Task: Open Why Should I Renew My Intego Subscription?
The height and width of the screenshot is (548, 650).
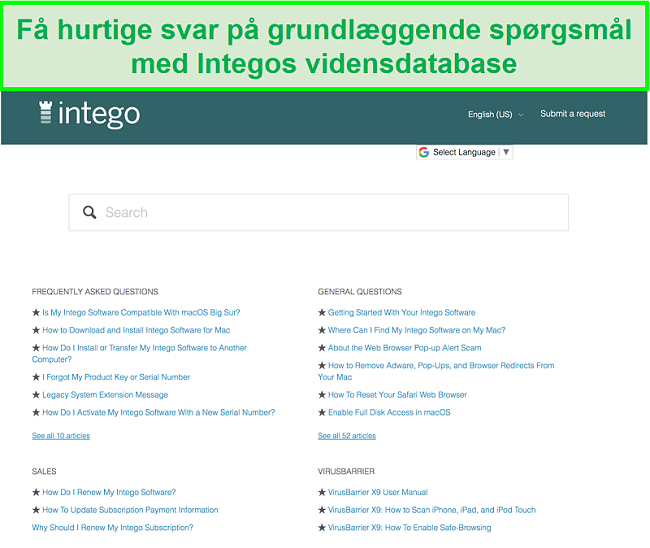Action: tap(113, 528)
